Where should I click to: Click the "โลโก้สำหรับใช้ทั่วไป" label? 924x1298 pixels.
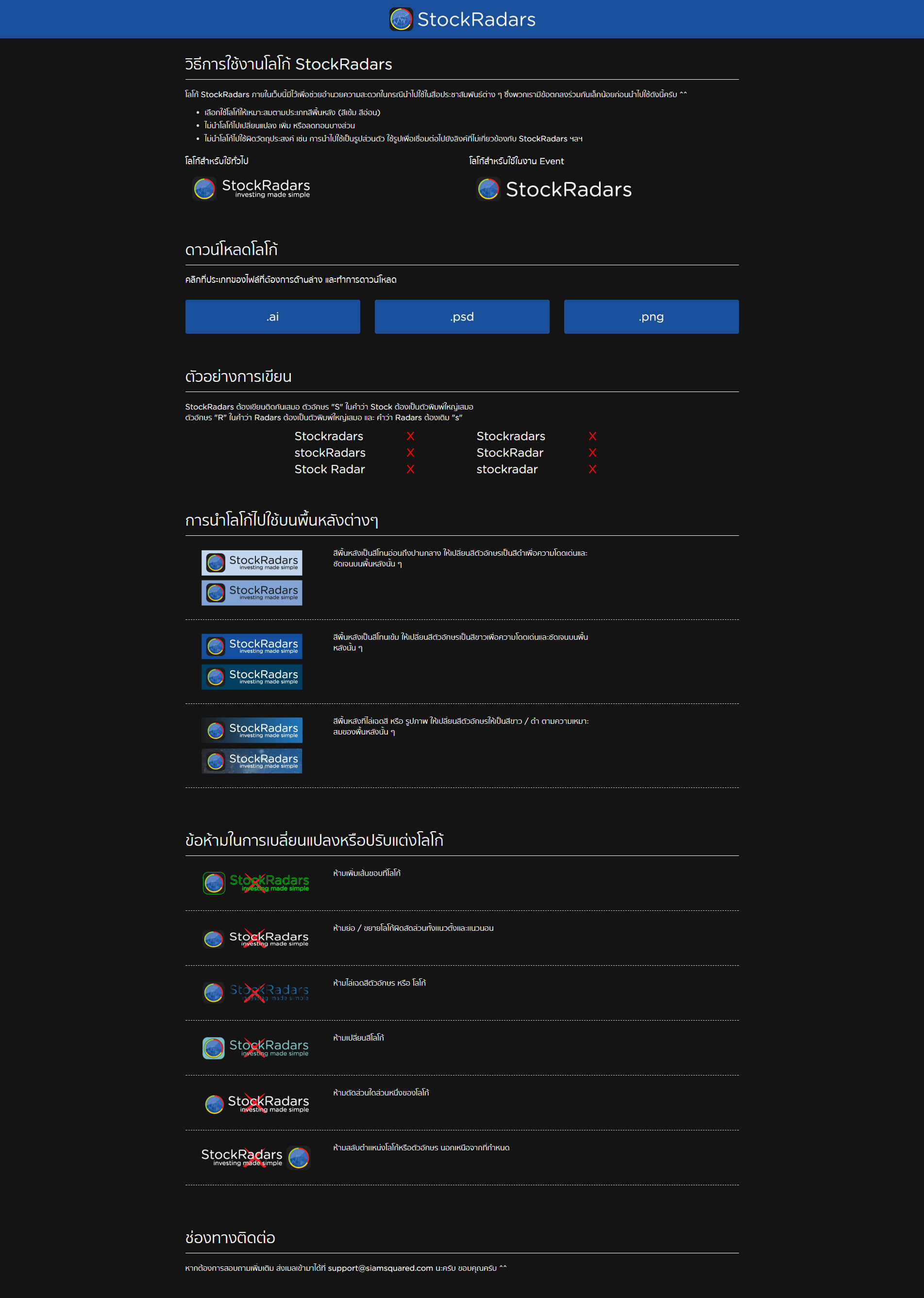pyautogui.click(x=217, y=161)
